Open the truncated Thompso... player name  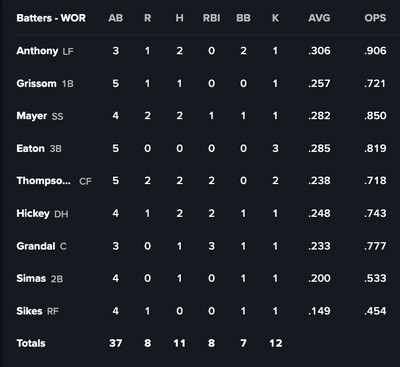(43, 181)
